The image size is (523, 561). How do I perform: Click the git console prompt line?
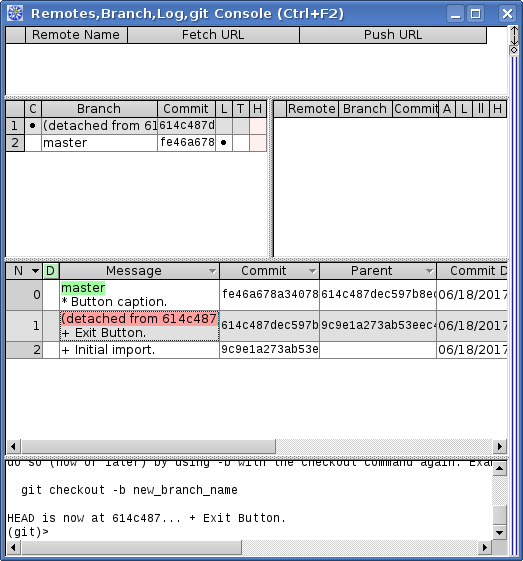[28, 532]
